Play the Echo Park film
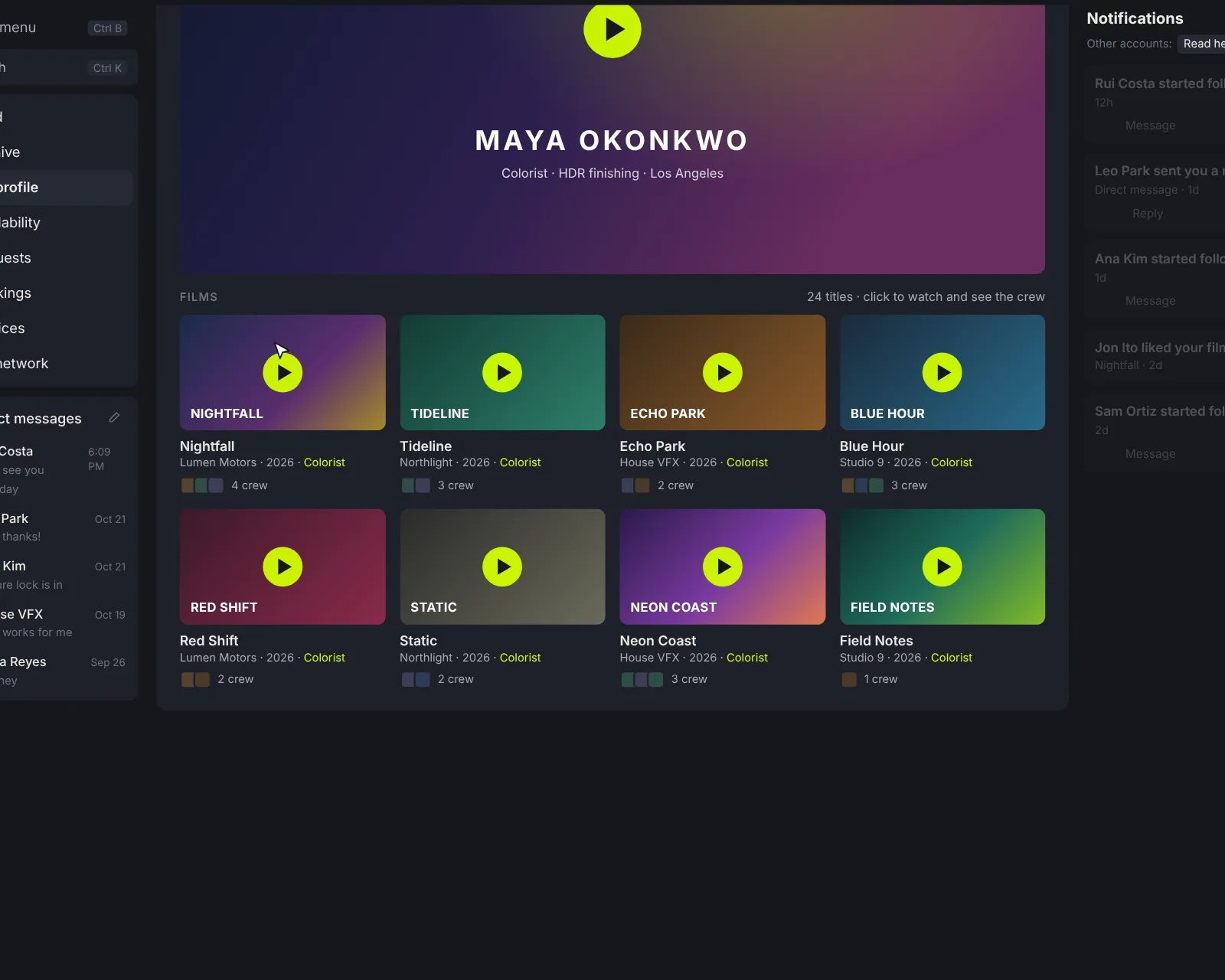The width and height of the screenshot is (1225, 980). tap(723, 372)
